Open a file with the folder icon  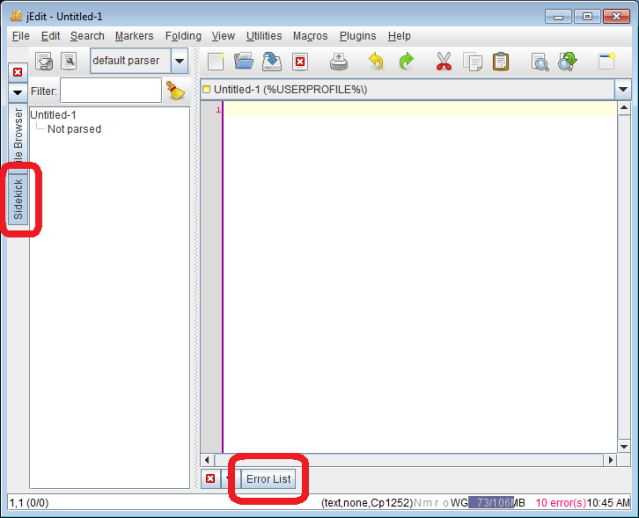pyautogui.click(x=244, y=62)
